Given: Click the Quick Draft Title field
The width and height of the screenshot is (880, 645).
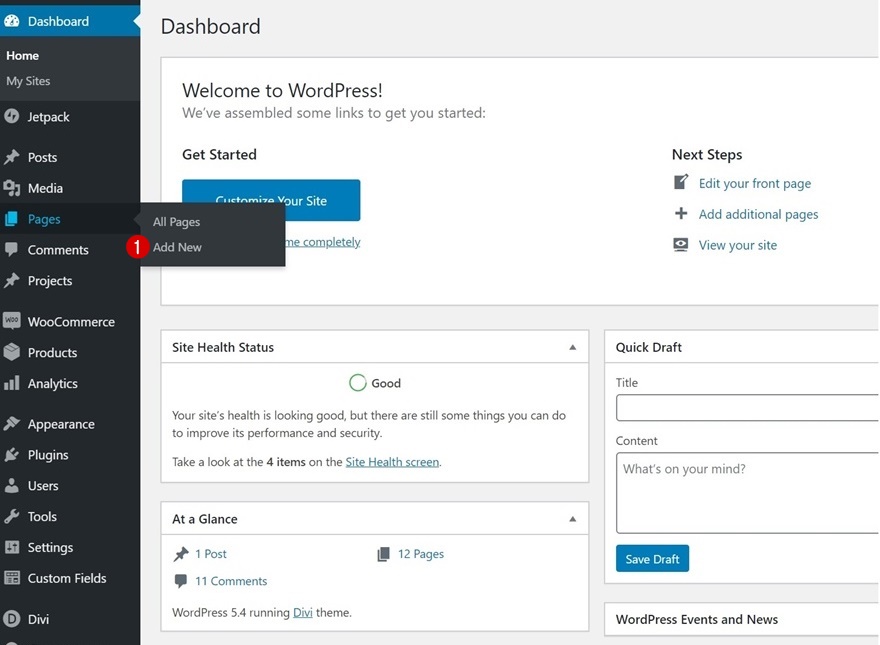Looking at the screenshot, I should coord(747,408).
